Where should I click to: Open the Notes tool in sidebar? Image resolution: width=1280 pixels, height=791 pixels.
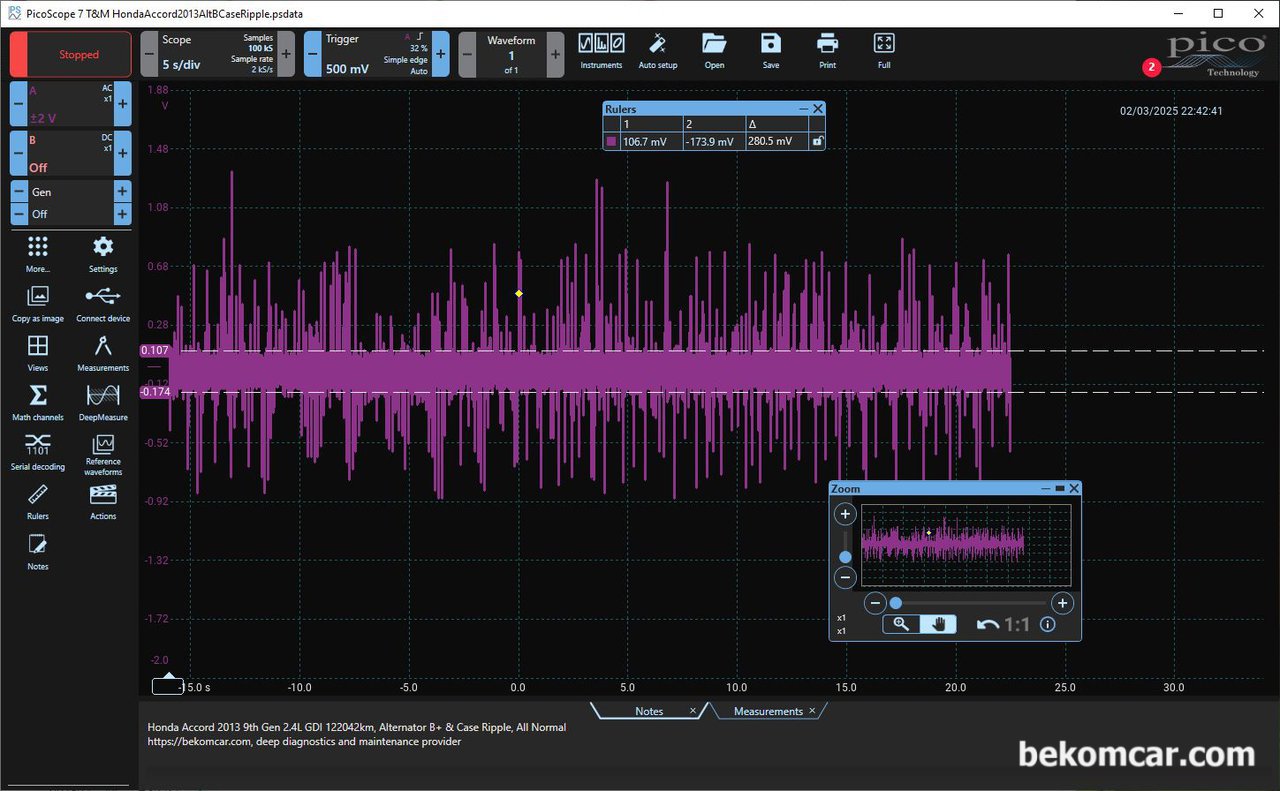pos(38,551)
